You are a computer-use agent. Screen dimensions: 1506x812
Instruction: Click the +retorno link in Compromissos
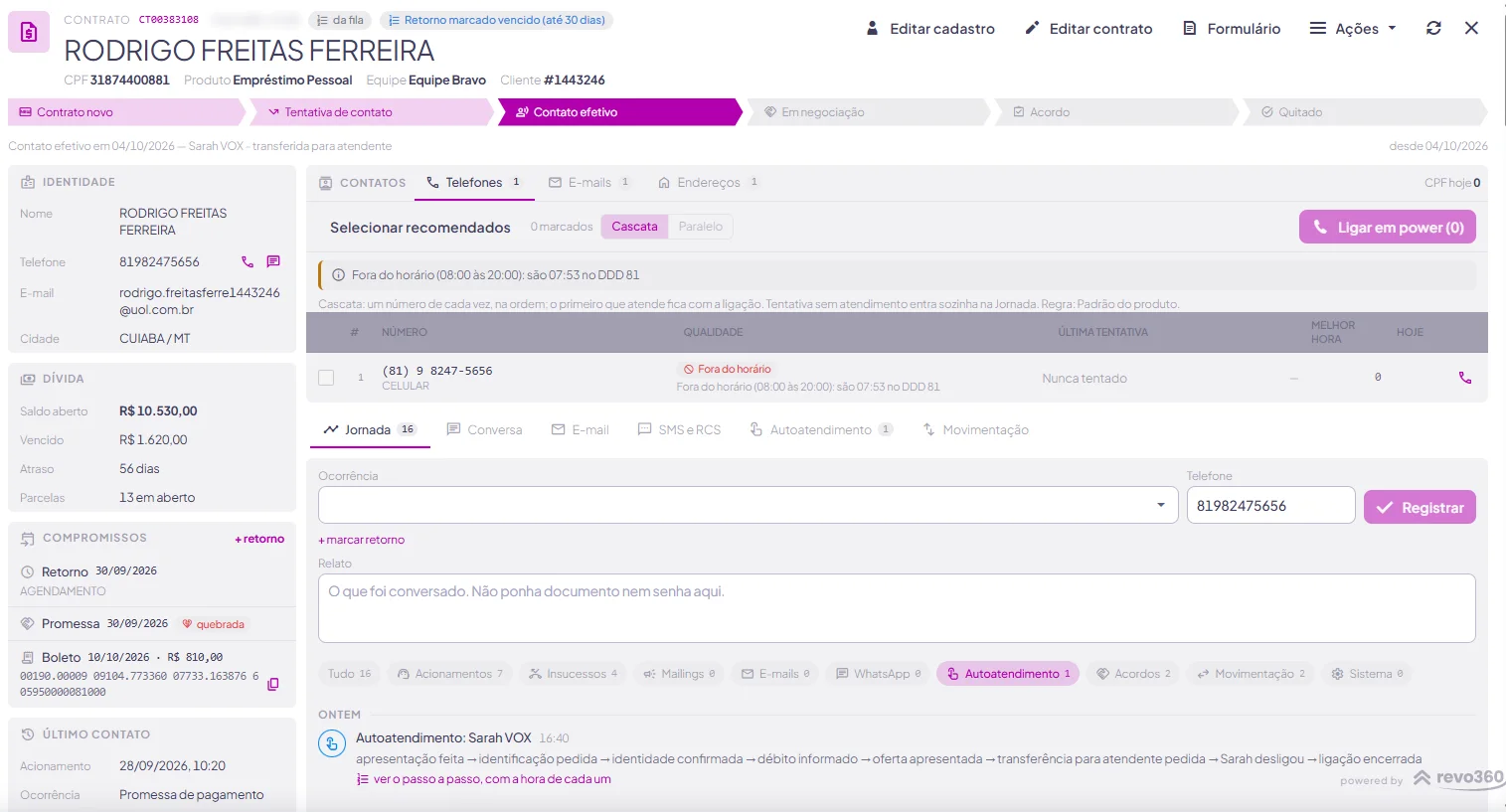259,539
